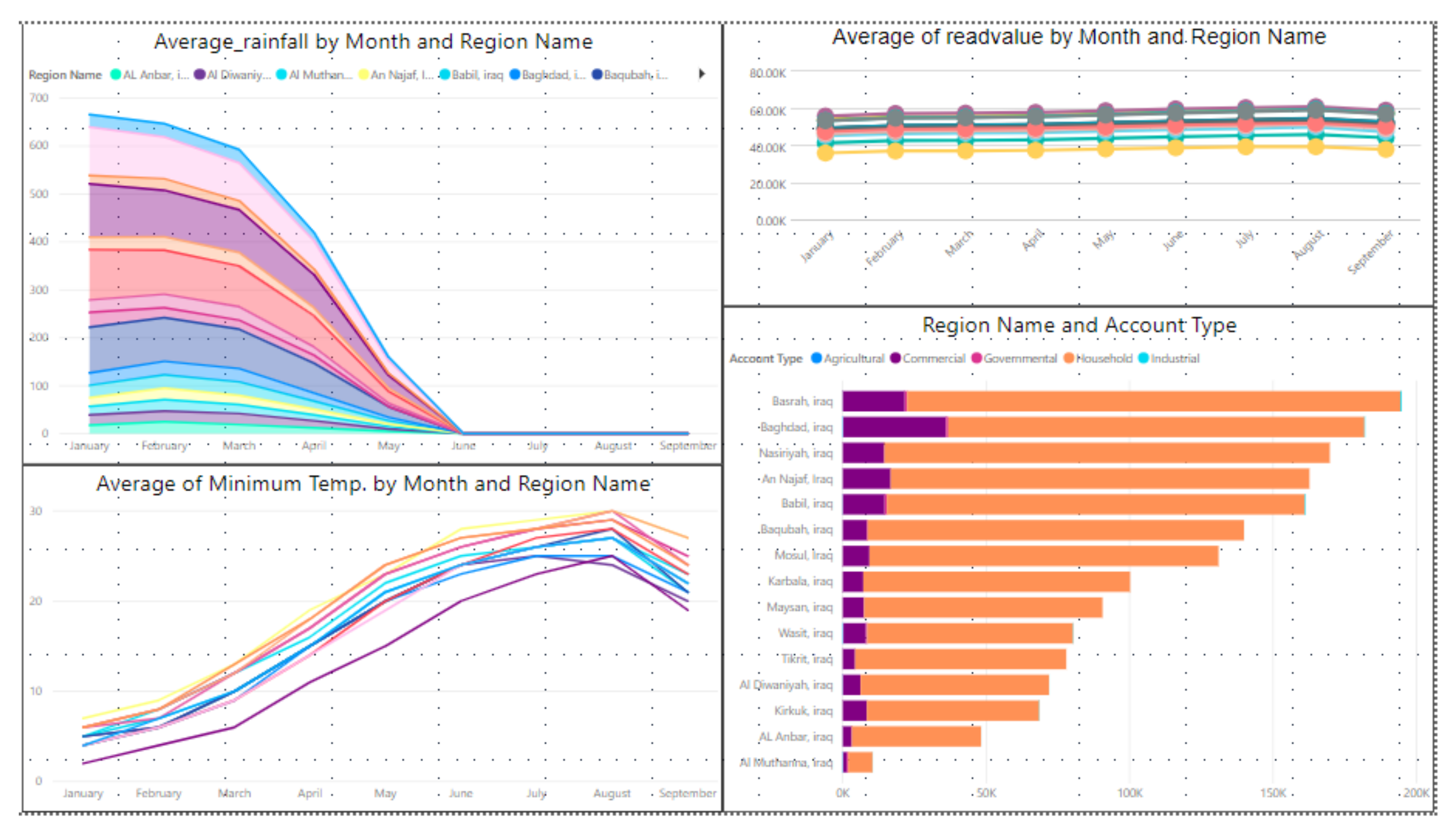This screenshot has width=1456, height=831.
Task: Select Baghdad, iraq purple commercial bar segment
Action: coord(893,427)
